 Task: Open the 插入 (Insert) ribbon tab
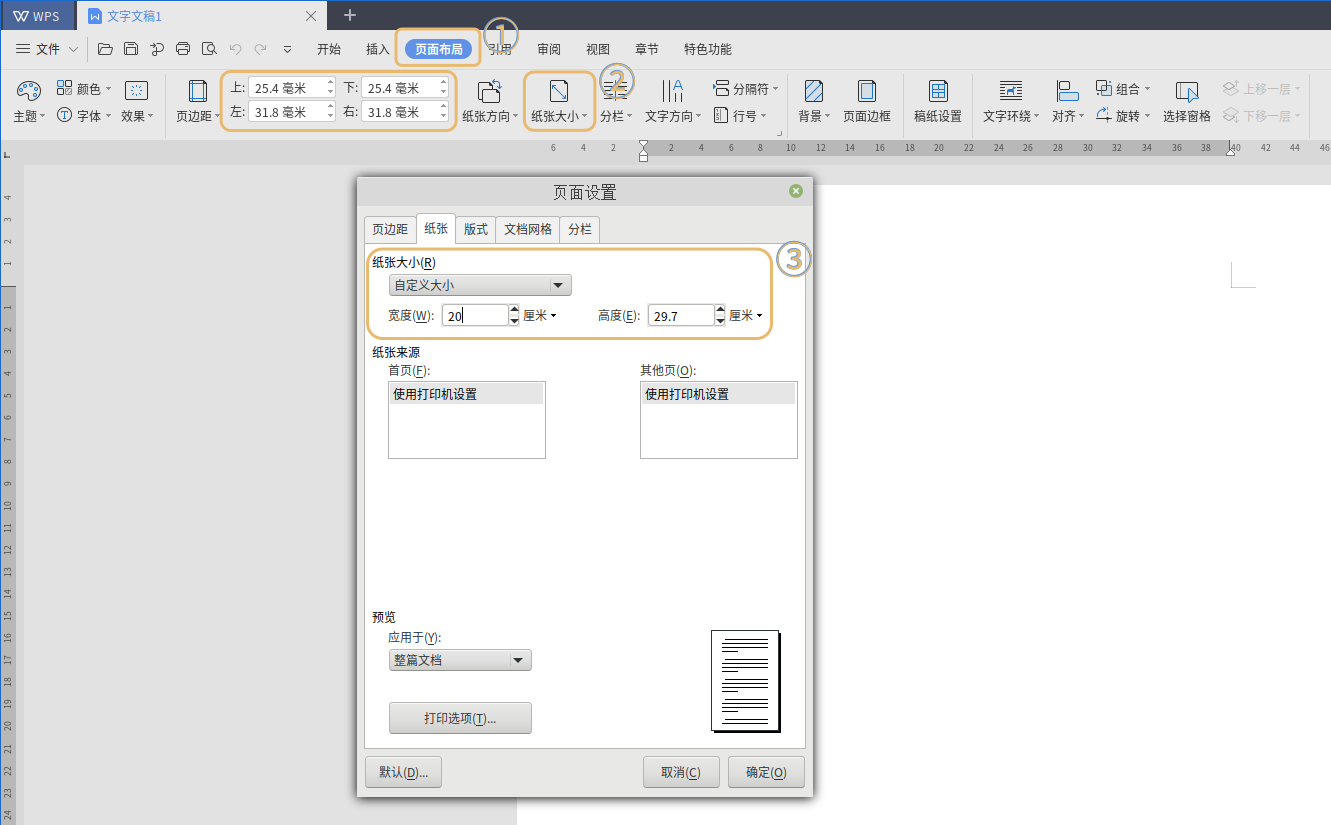(x=377, y=49)
